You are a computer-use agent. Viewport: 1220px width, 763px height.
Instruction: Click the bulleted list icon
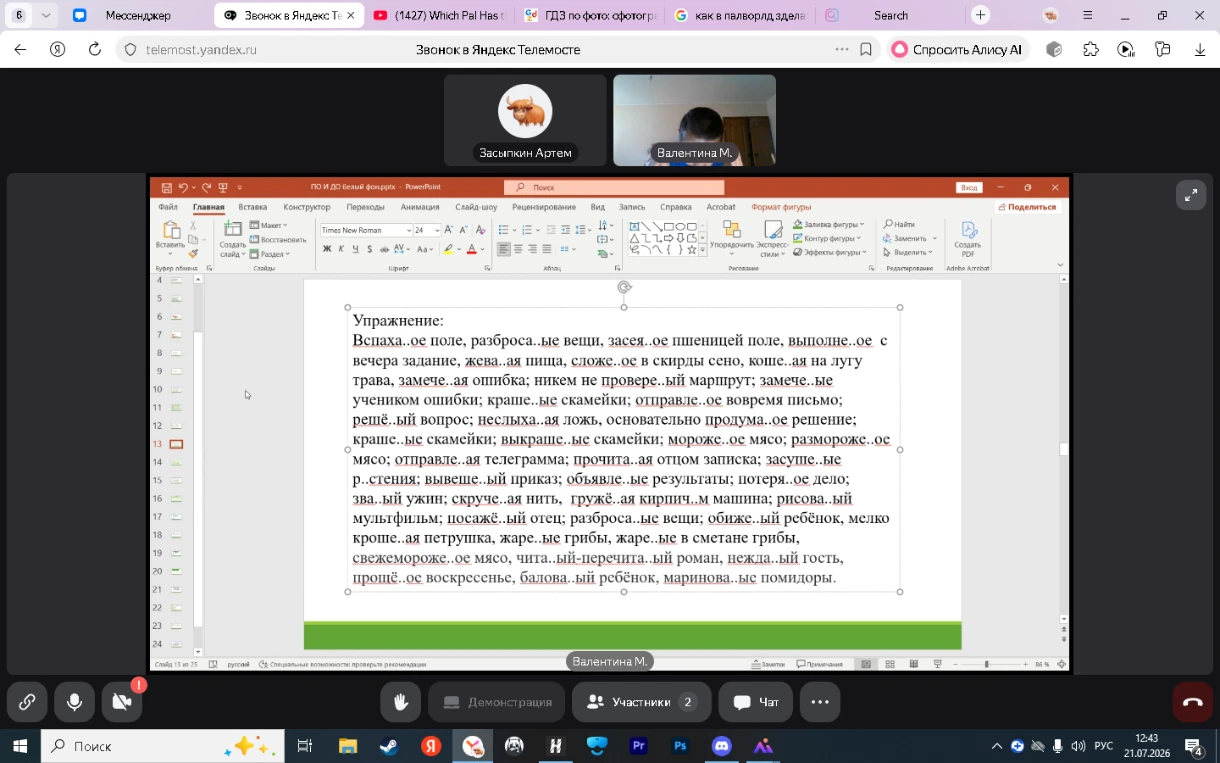pyautogui.click(x=504, y=230)
